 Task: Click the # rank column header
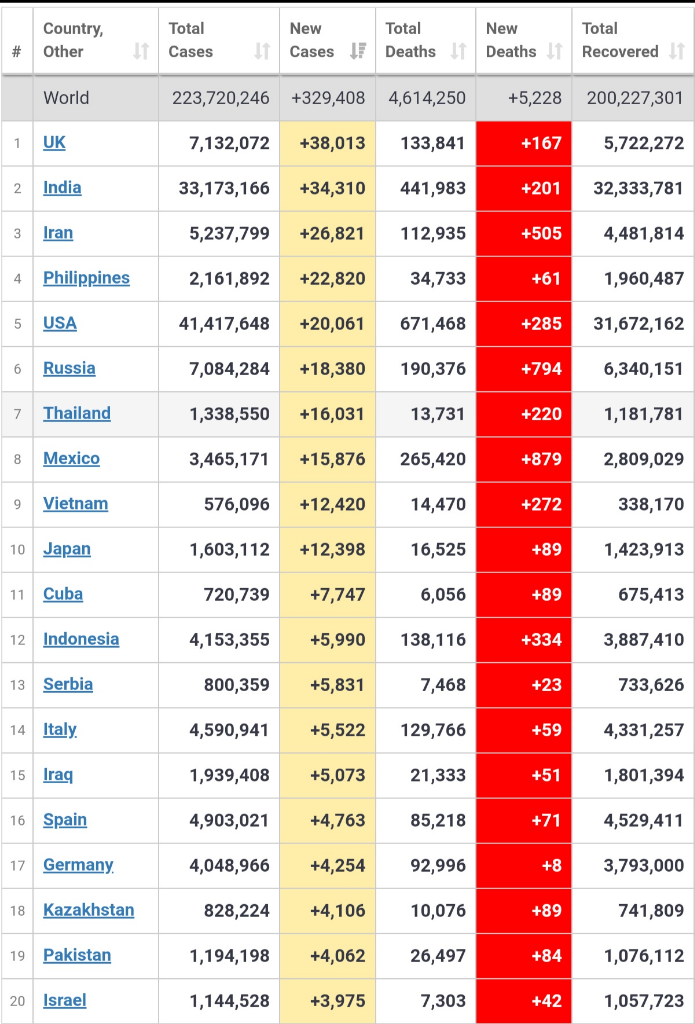[16, 51]
